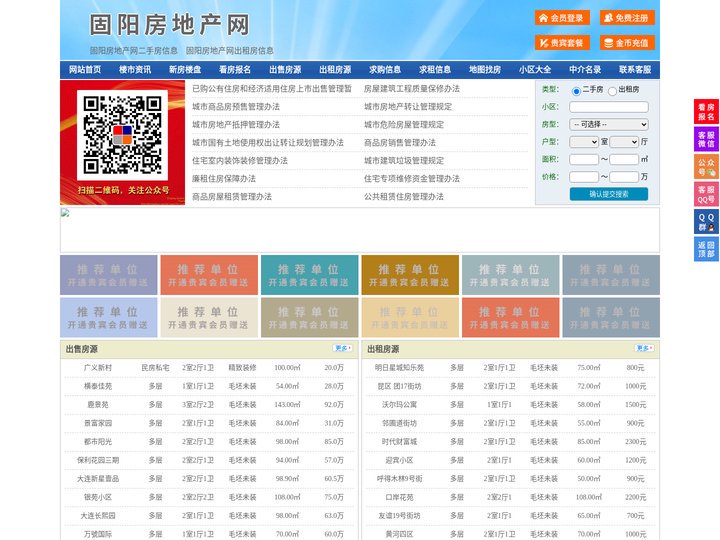The image size is (720, 540).
Task: Open the 看房报名 menu item
Action: click(x=235, y=70)
